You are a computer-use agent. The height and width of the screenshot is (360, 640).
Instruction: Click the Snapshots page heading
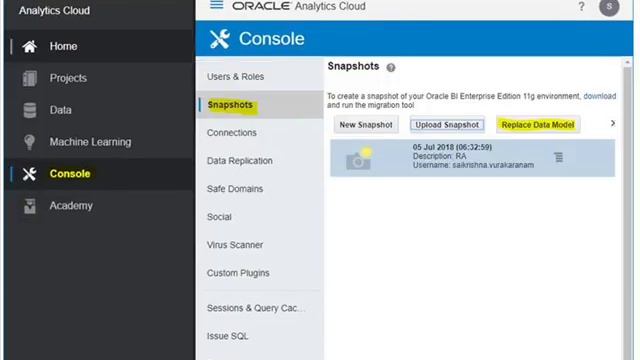(x=353, y=67)
